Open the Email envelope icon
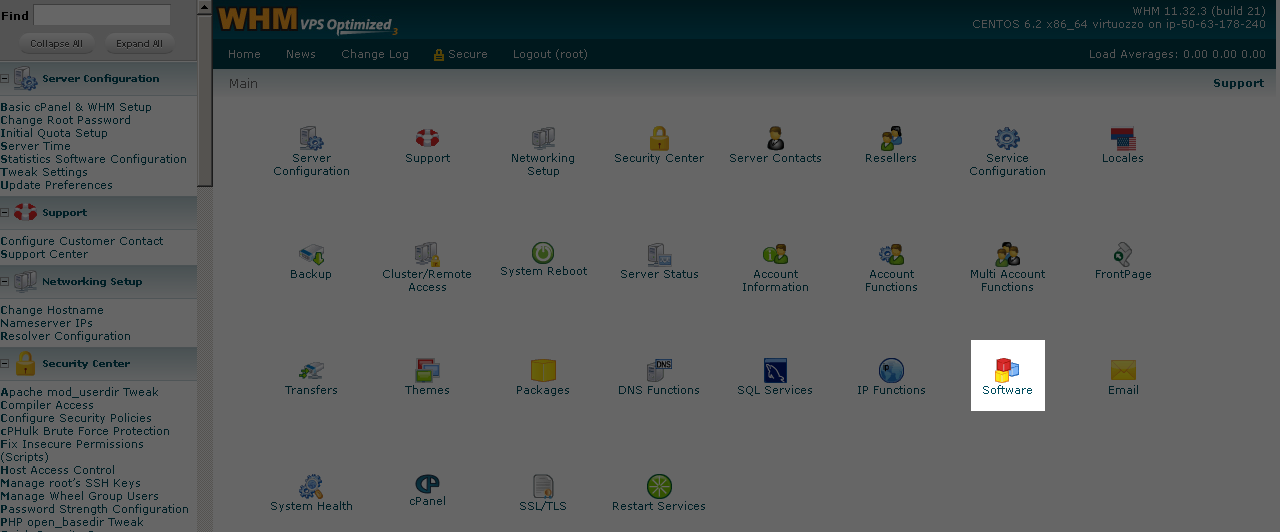The height and width of the screenshot is (532, 1280). [x=1123, y=370]
